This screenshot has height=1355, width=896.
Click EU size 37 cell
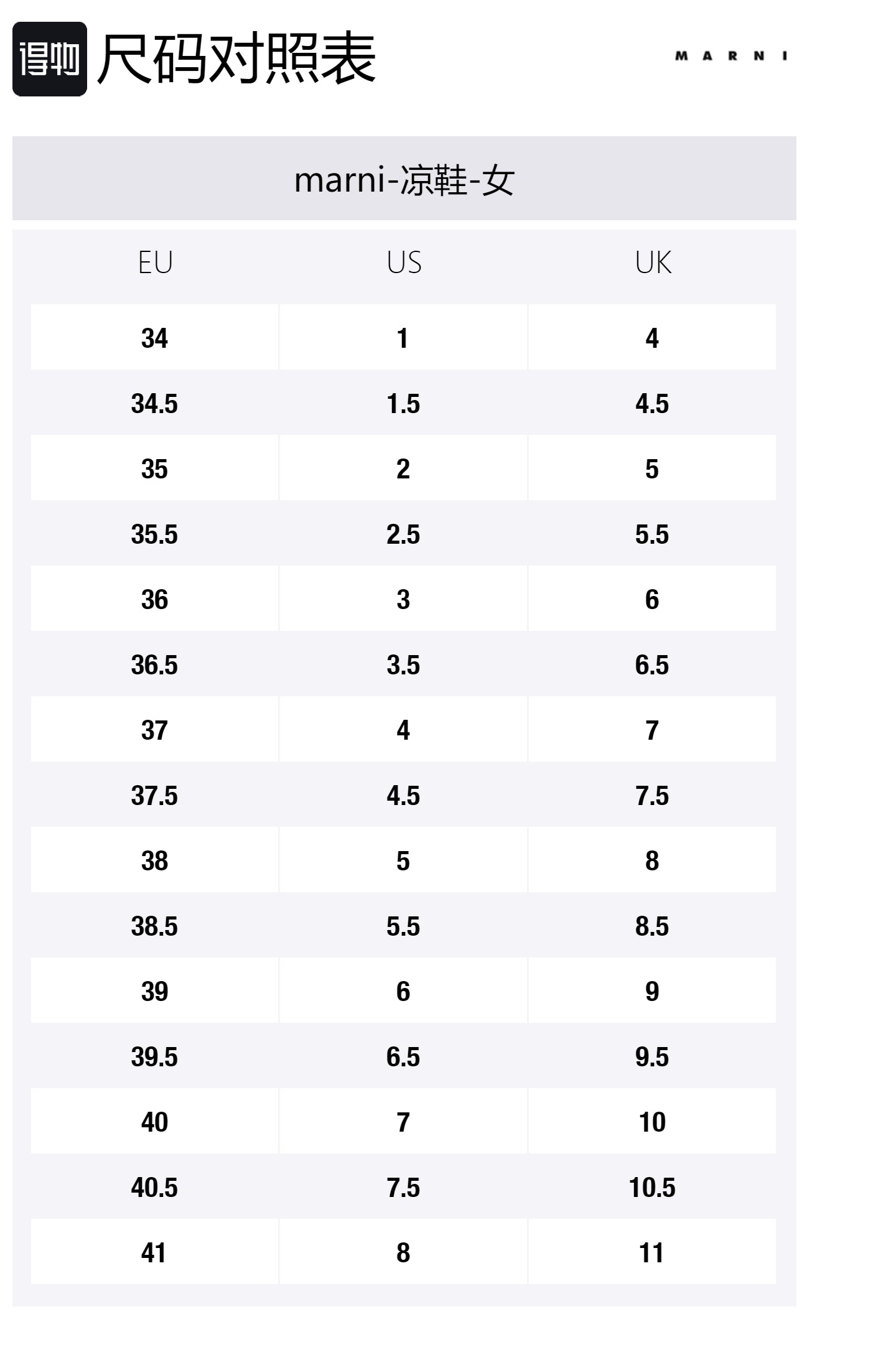154,730
